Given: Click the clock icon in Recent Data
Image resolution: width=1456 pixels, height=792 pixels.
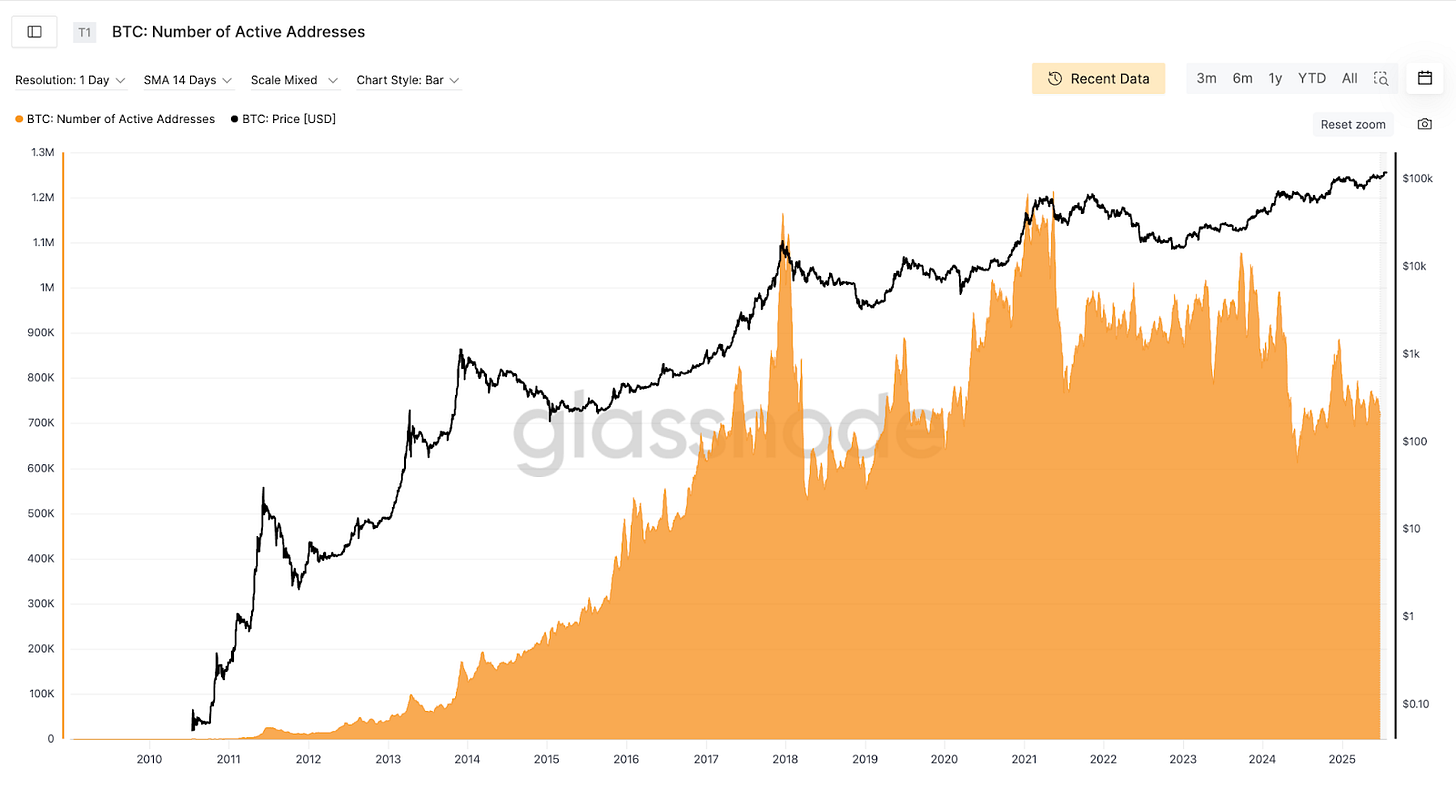Looking at the screenshot, I should pyautogui.click(x=1054, y=79).
